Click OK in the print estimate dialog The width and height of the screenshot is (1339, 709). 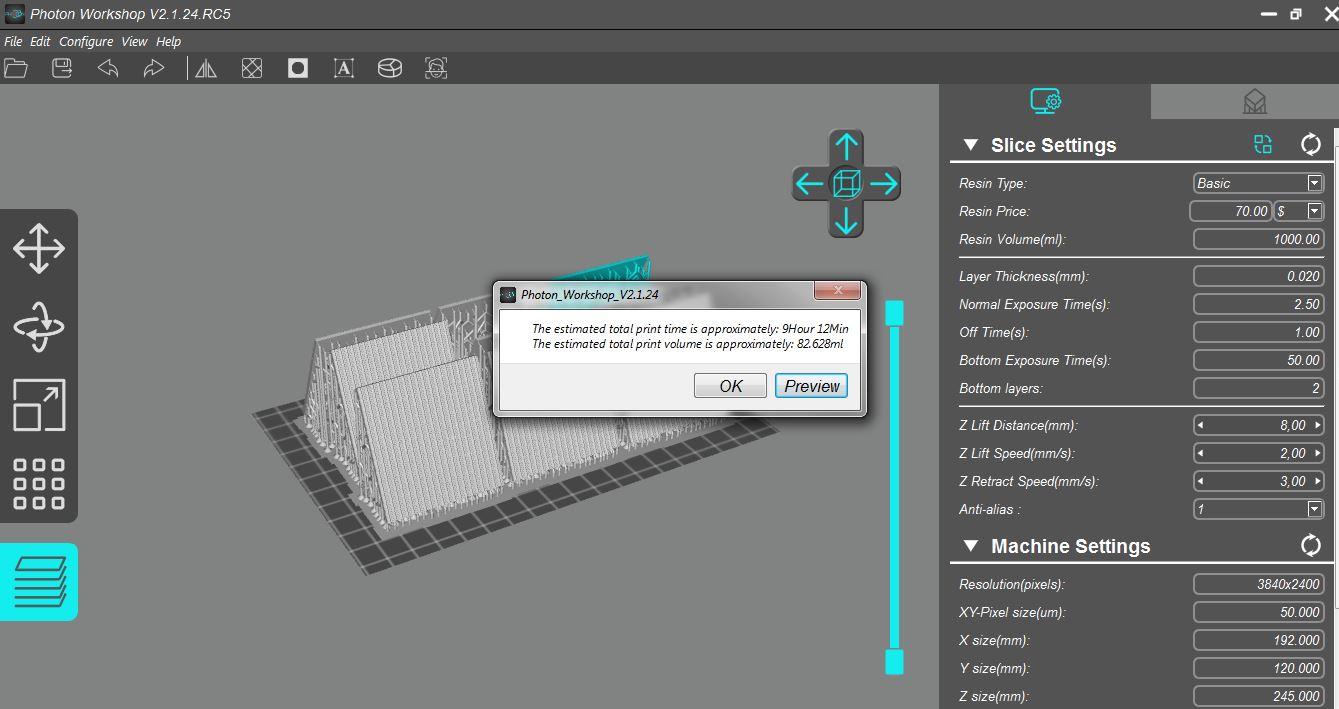click(731, 386)
